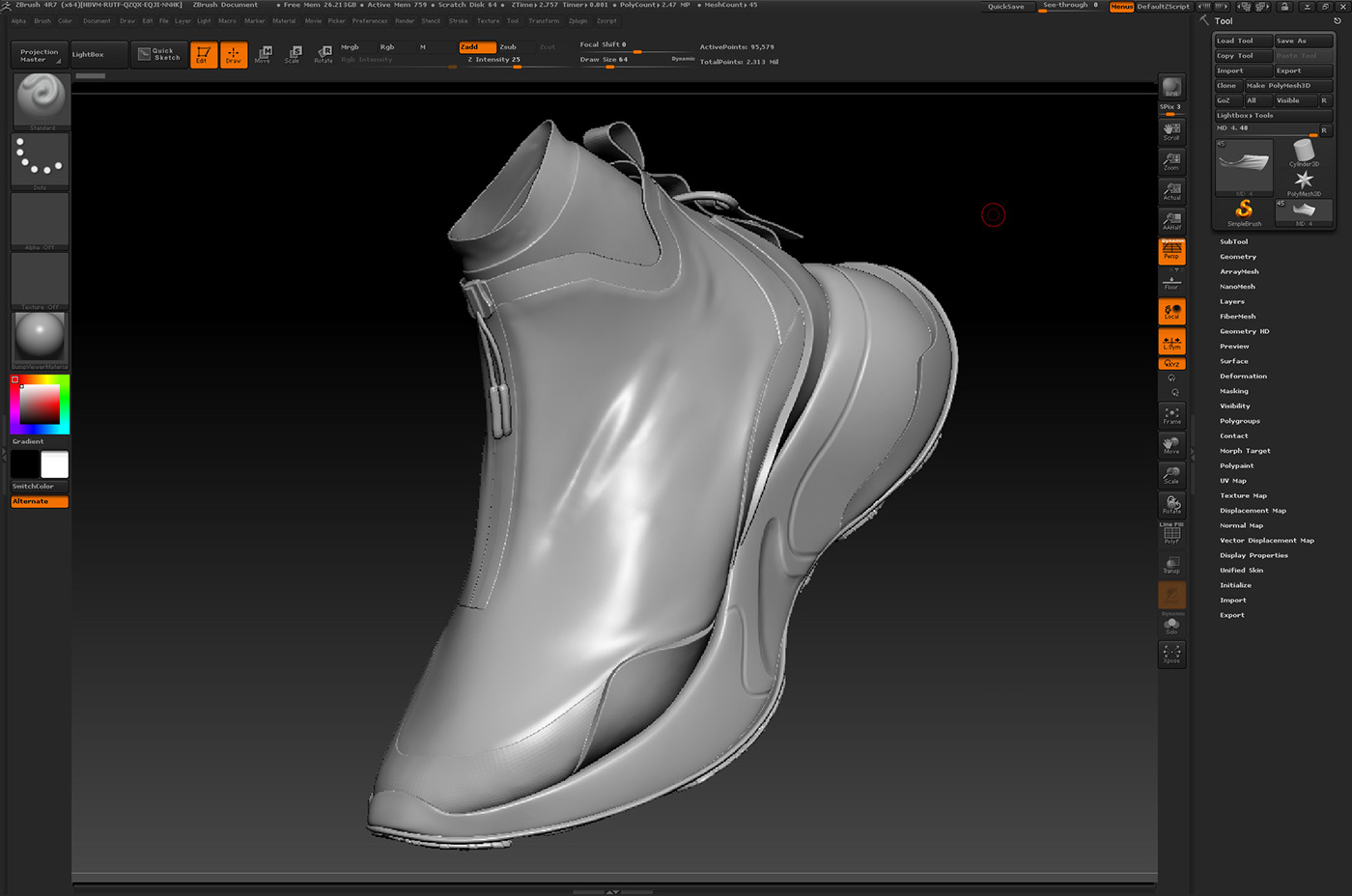Expand the Deformation subpalette
The height and width of the screenshot is (896, 1352).
[1243, 376]
